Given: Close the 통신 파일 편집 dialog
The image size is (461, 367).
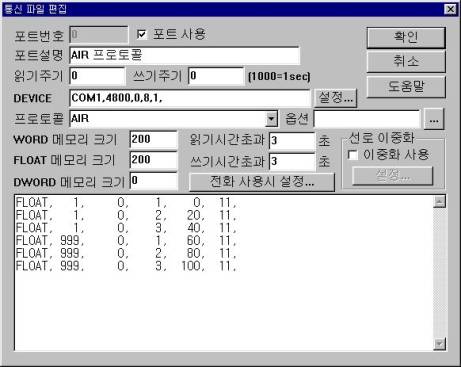Looking at the screenshot, I should click(x=450, y=9).
